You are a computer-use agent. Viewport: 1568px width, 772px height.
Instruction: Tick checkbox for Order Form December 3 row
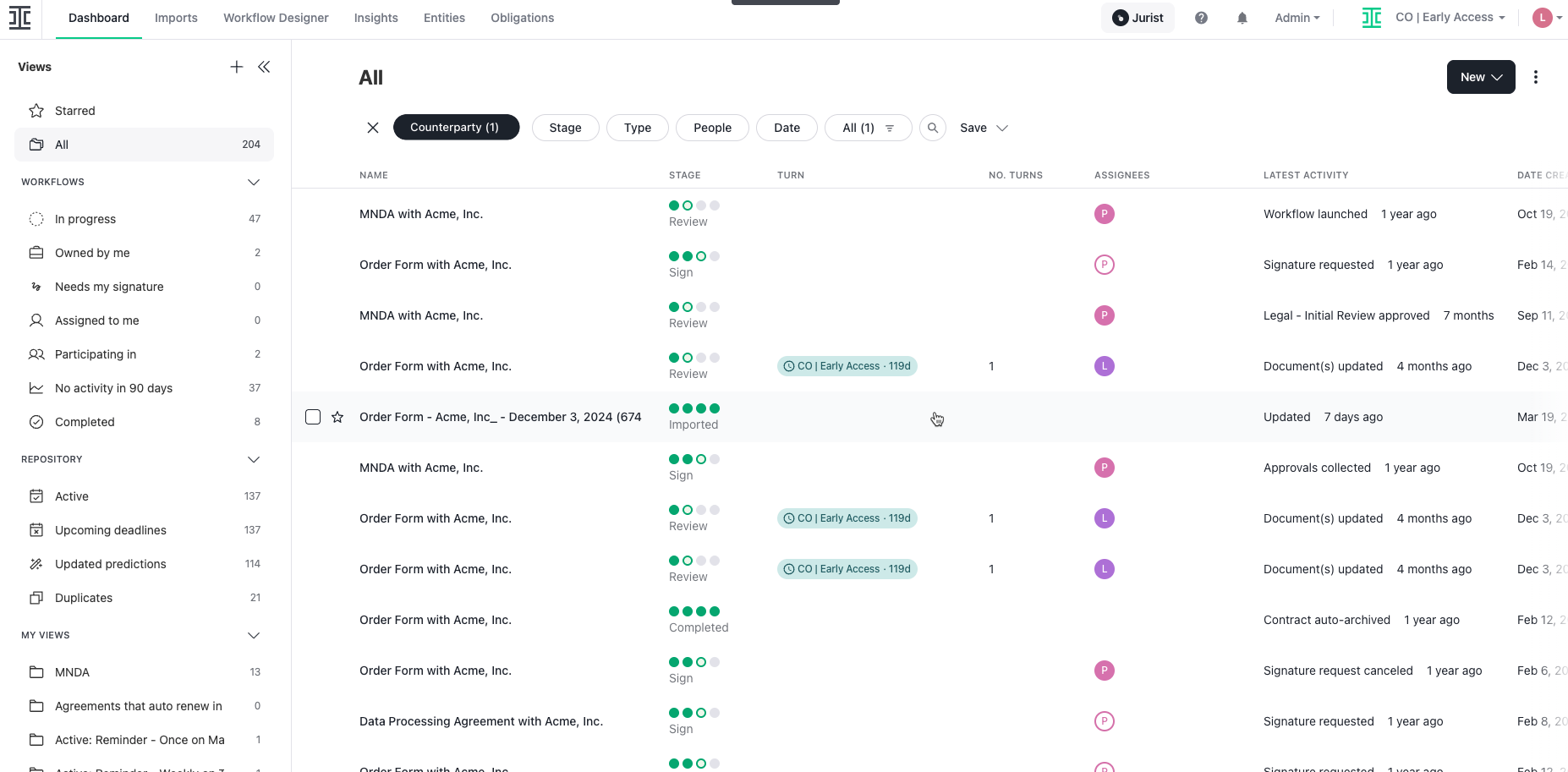pyautogui.click(x=313, y=417)
